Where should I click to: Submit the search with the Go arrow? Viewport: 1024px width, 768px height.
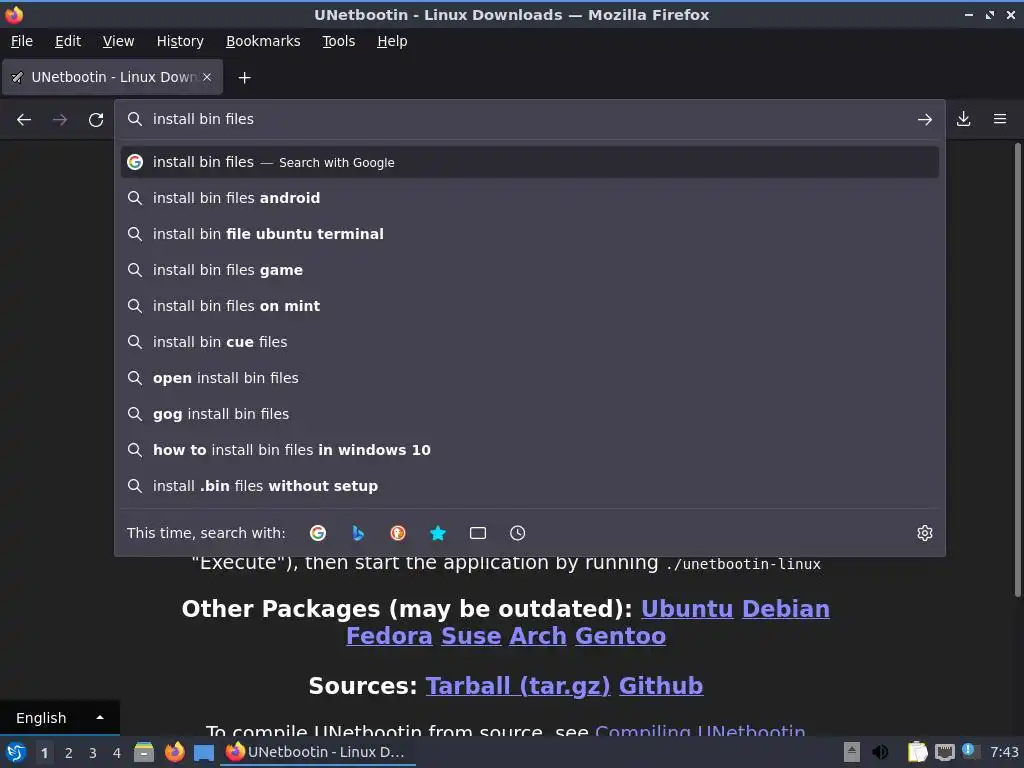pos(924,120)
